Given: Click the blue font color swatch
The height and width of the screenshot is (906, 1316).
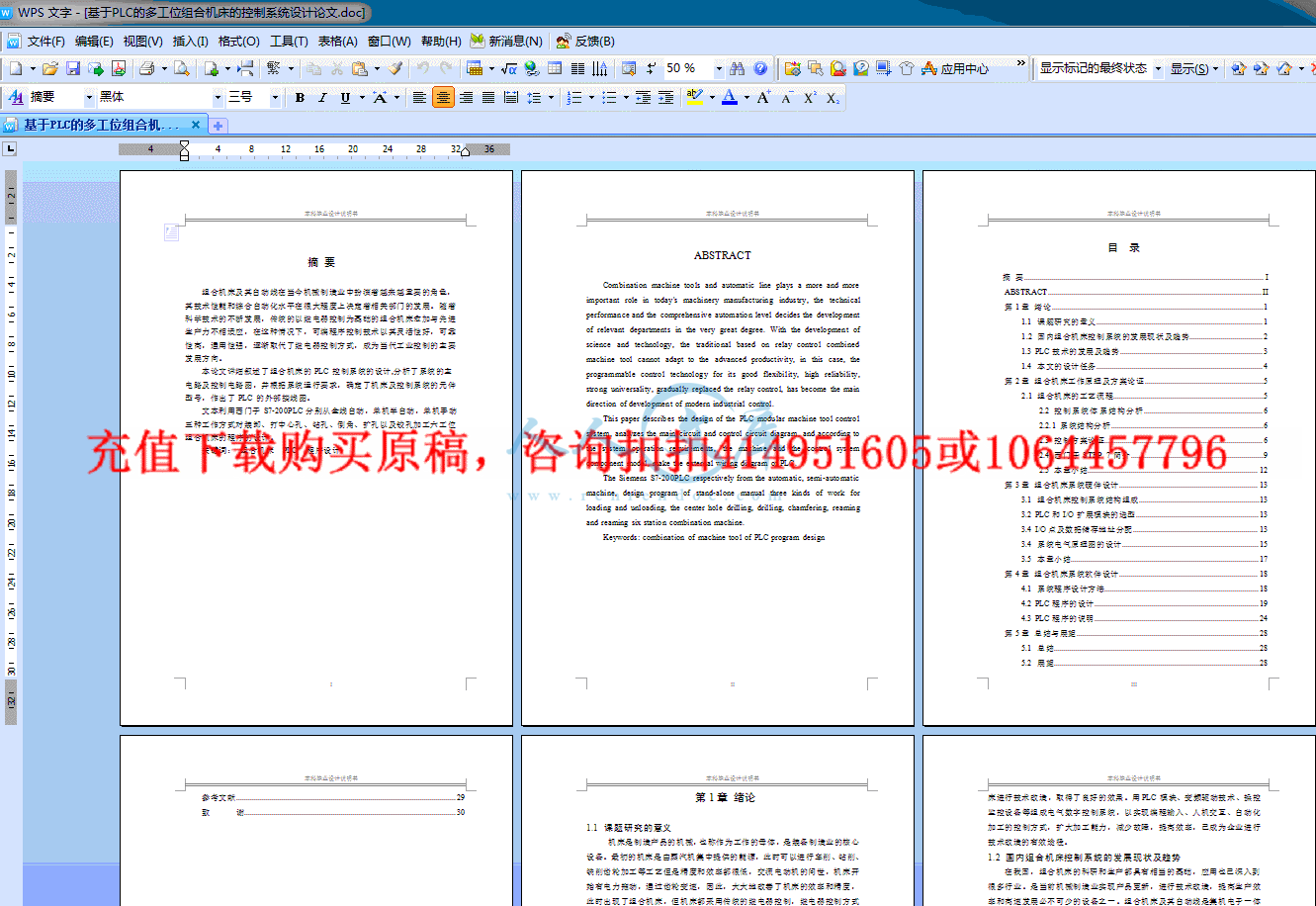Looking at the screenshot, I should (x=730, y=97).
